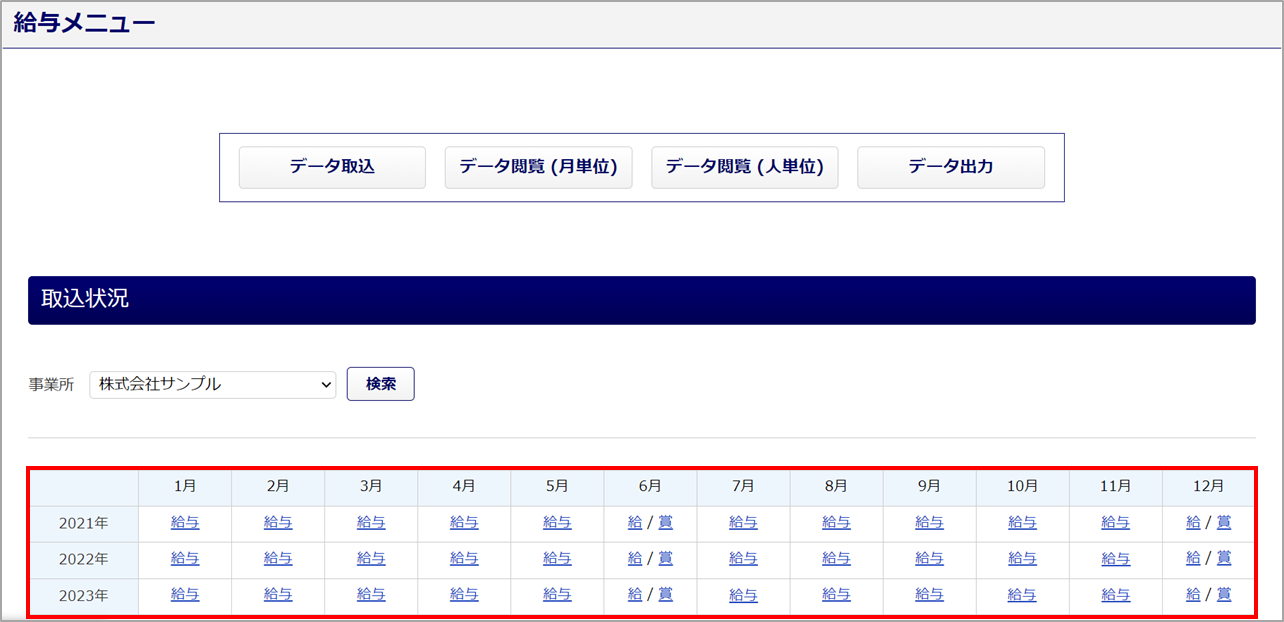
Task: Open 給与 link for April 2023
Action: 464,594
